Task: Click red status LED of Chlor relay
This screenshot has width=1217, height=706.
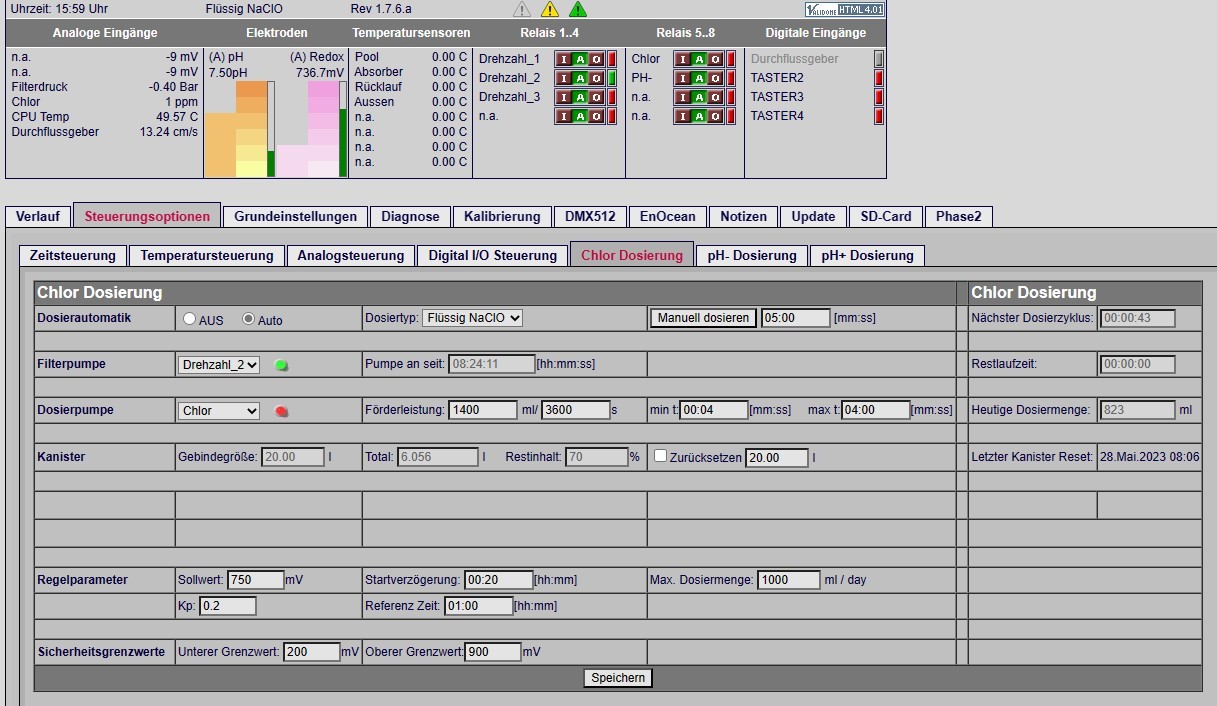Action: coord(731,59)
